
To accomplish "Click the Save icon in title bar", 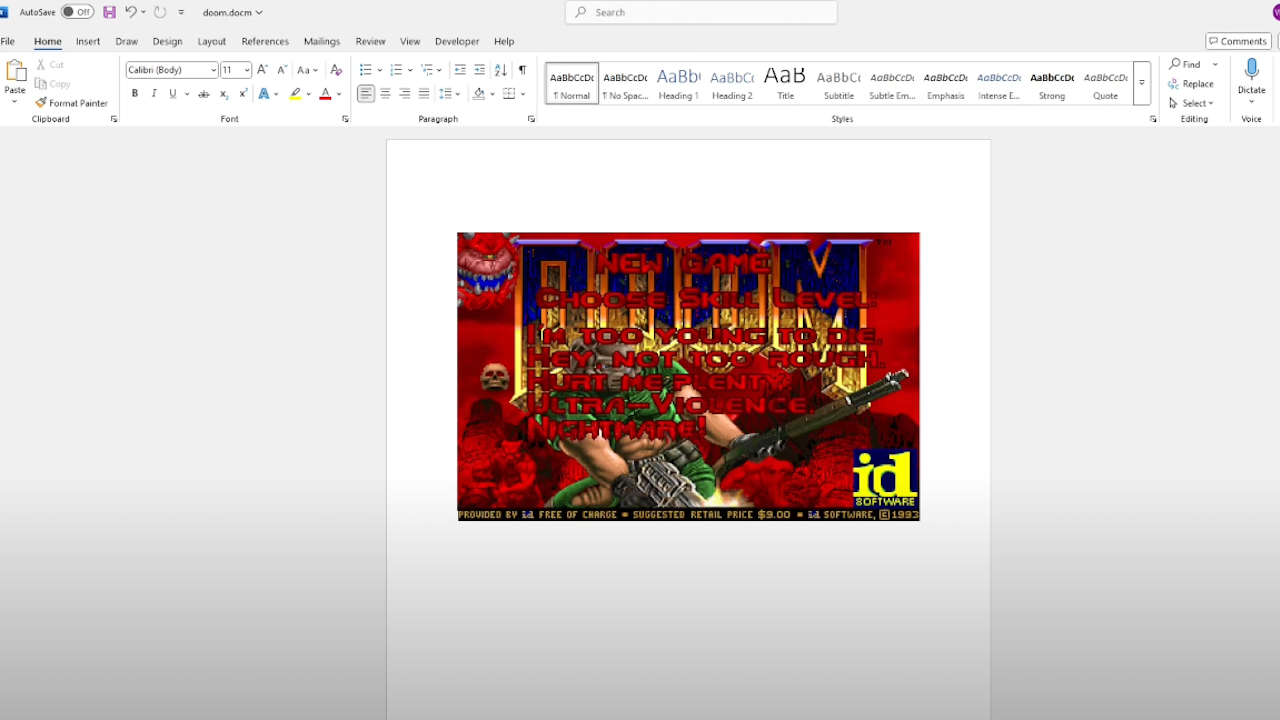I will click(109, 12).
